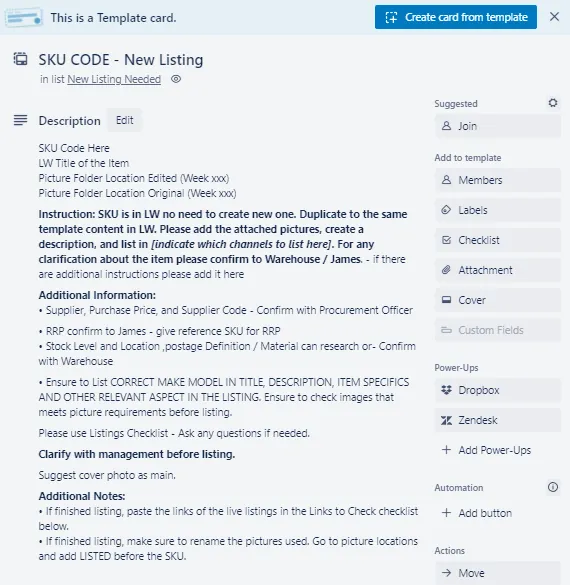
Task: Edit the card description
Action: 125,120
